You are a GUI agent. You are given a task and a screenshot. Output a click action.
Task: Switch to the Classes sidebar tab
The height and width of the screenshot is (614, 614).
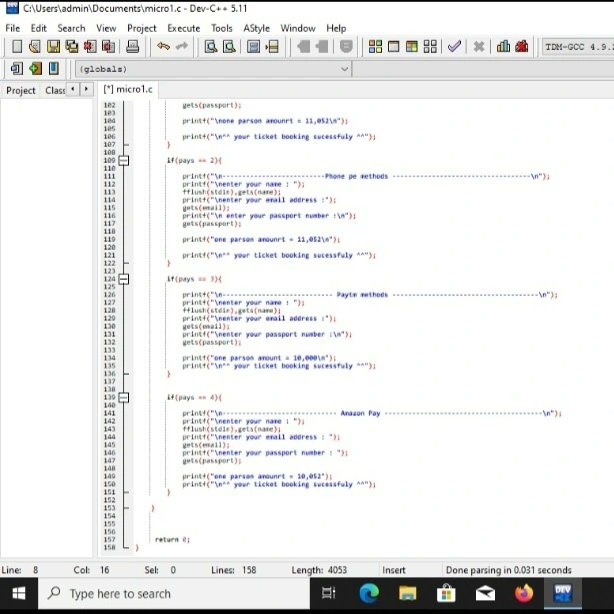click(55, 90)
